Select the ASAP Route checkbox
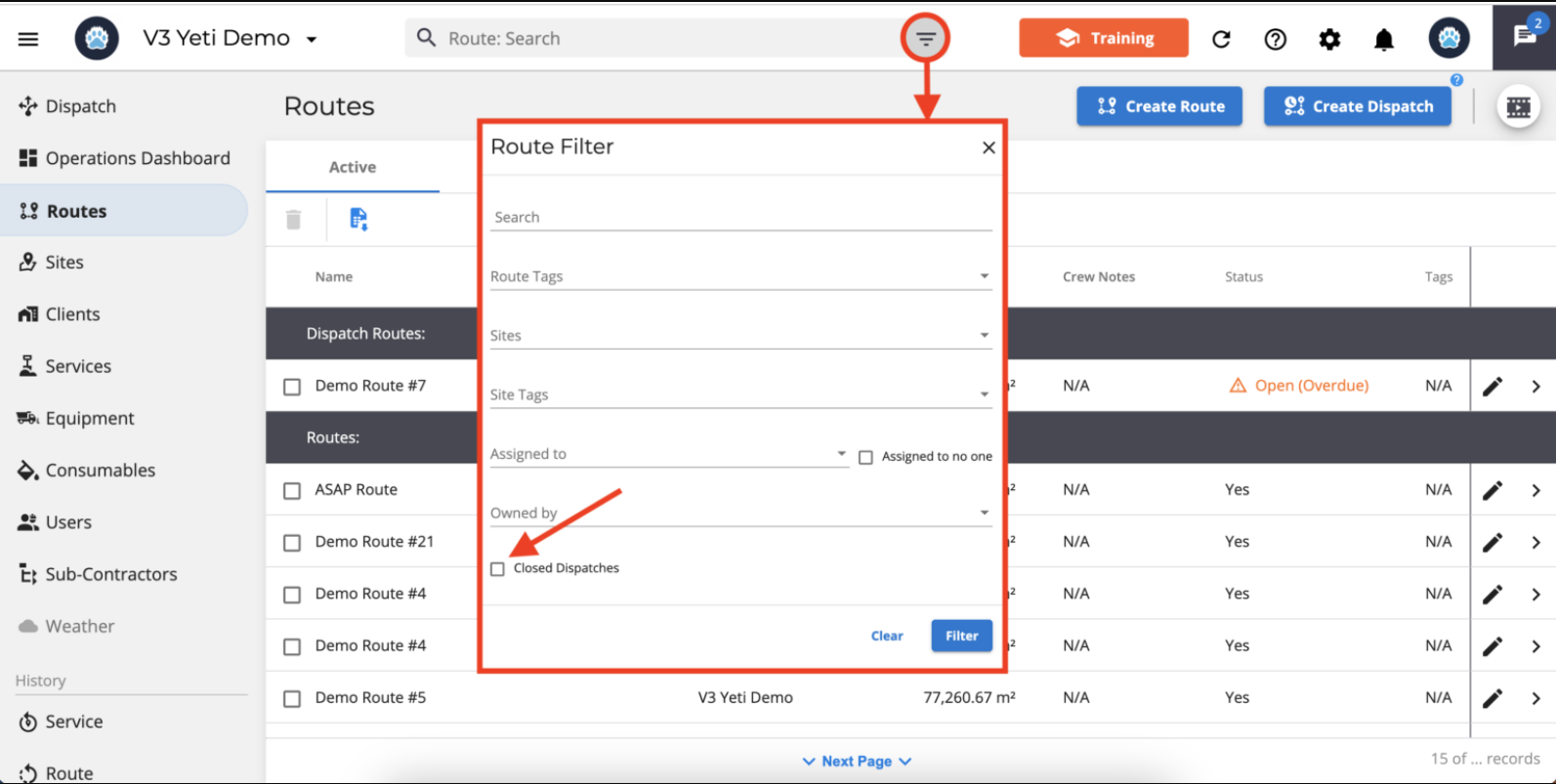 click(x=292, y=490)
